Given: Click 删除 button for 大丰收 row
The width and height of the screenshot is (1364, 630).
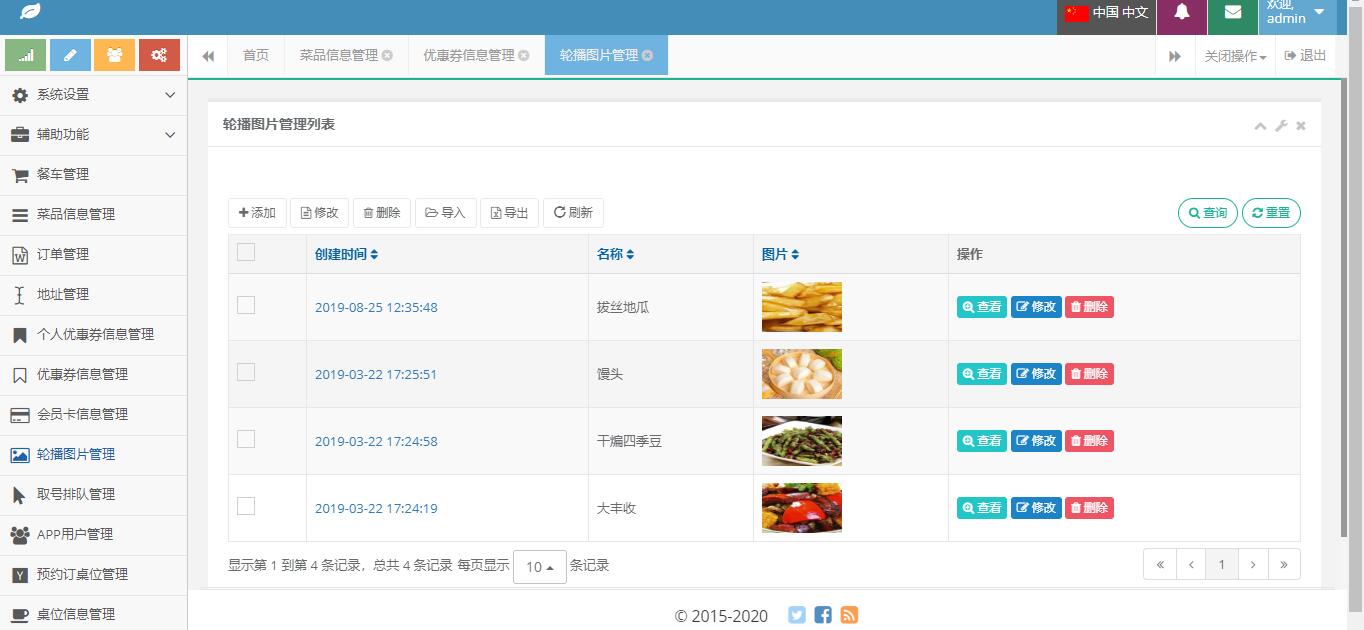Looking at the screenshot, I should tap(1089, 508).
